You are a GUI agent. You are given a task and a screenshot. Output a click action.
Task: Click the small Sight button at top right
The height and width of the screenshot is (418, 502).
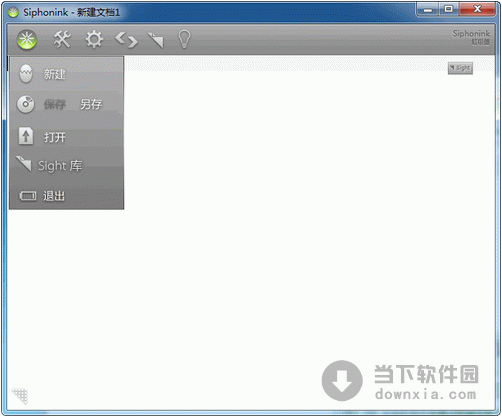[x=460, y=68]
